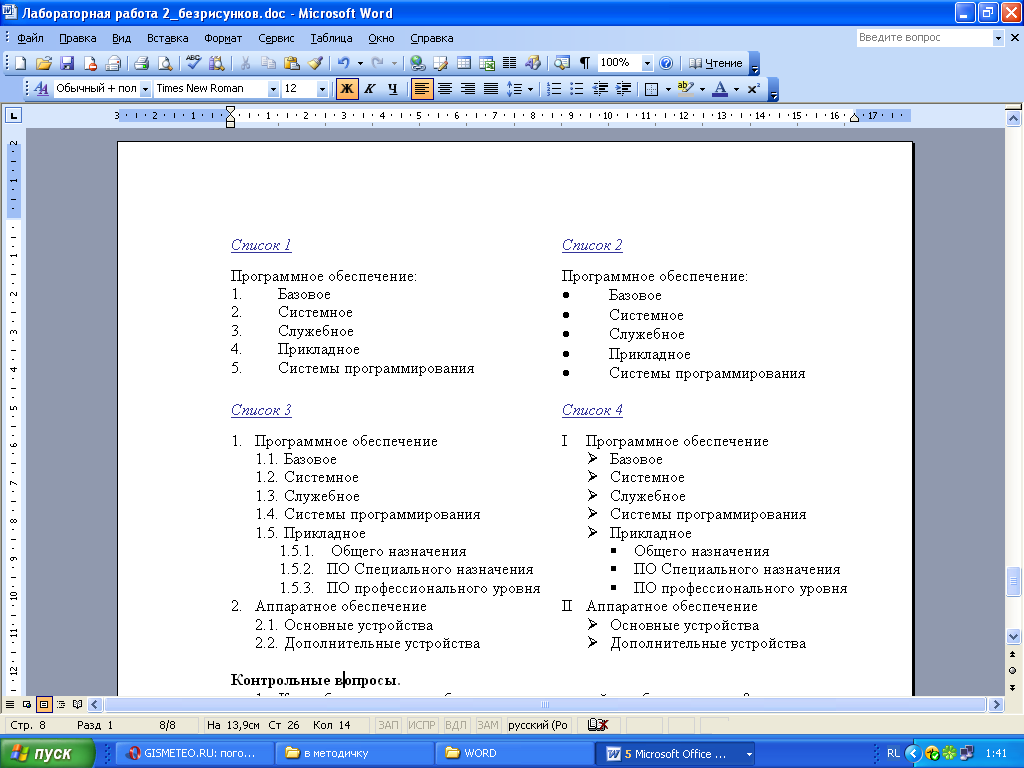
Task: Click the Список 1 heading link
Action: 261,245
